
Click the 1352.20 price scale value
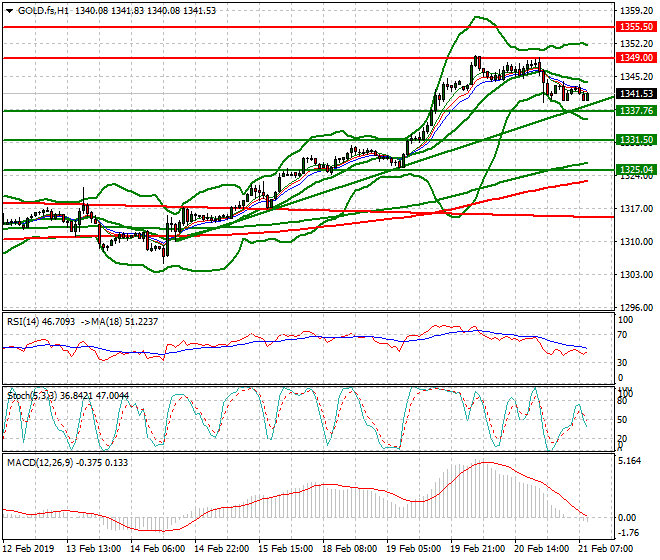[x=636, y=44]
